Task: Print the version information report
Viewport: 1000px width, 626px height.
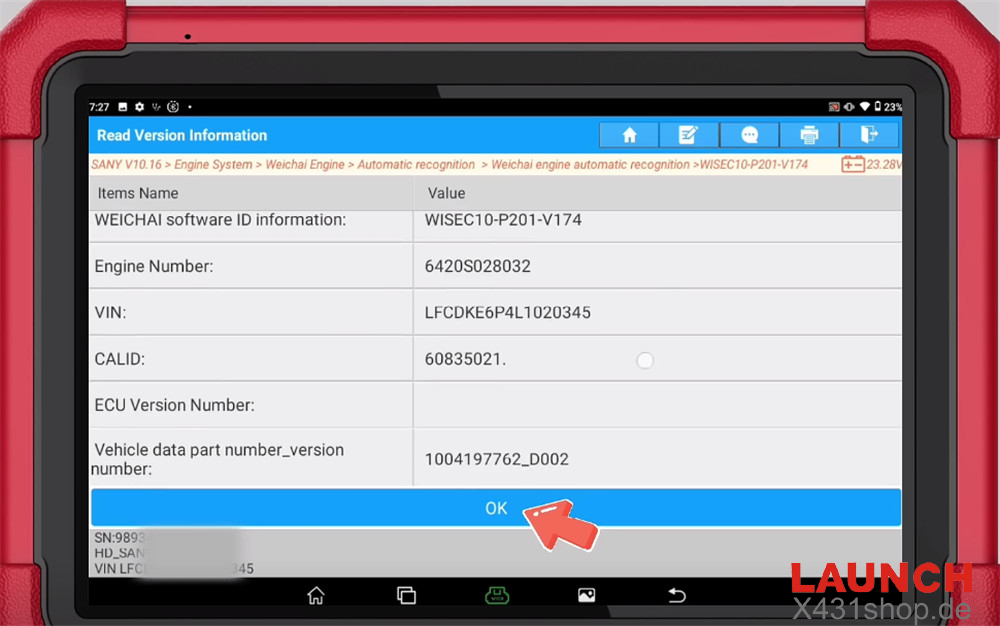Action: (x=809, y=135)
